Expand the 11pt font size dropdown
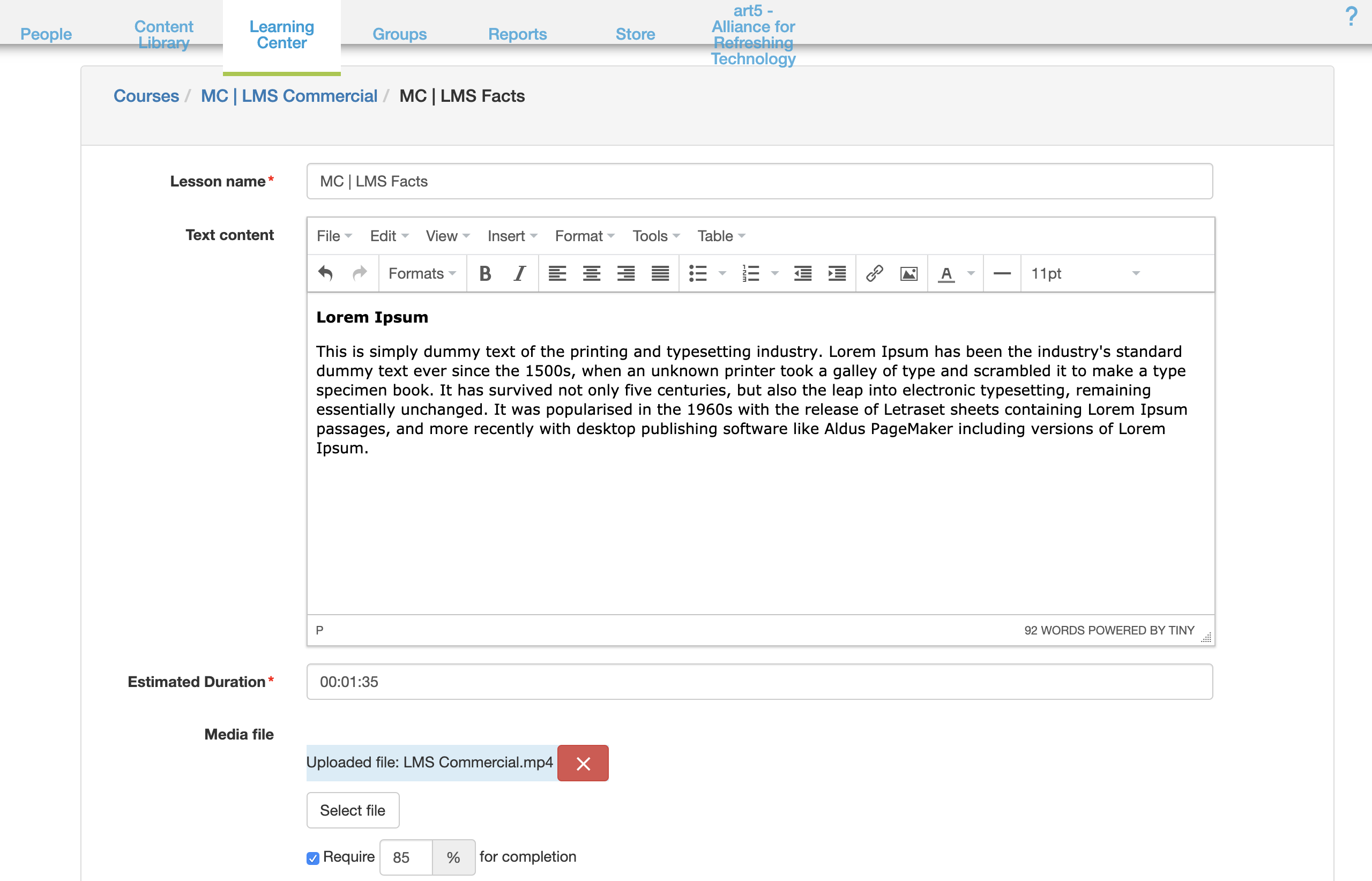 point(1084,273)
